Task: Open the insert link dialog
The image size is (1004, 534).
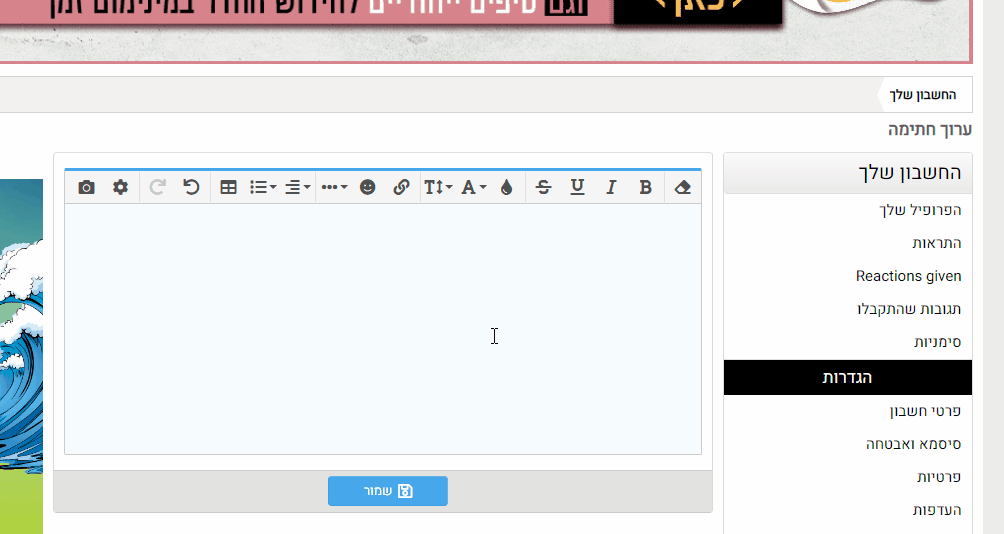Action: [x=401, y=187]
